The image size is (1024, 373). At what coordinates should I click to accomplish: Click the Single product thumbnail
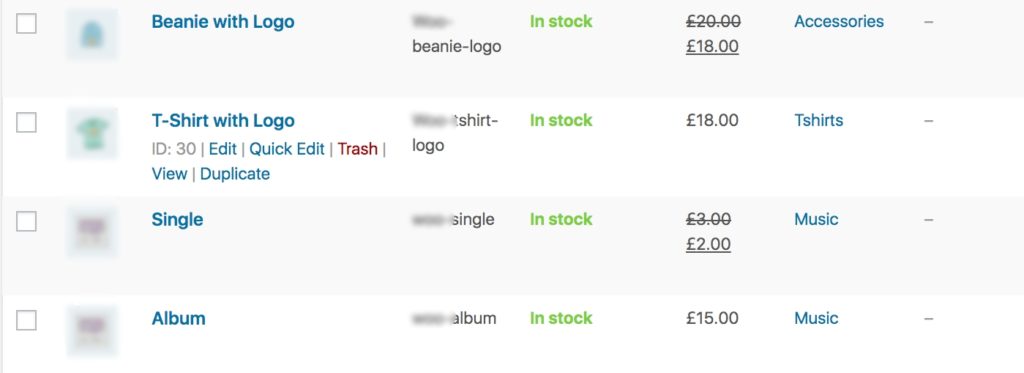(92, 232)
